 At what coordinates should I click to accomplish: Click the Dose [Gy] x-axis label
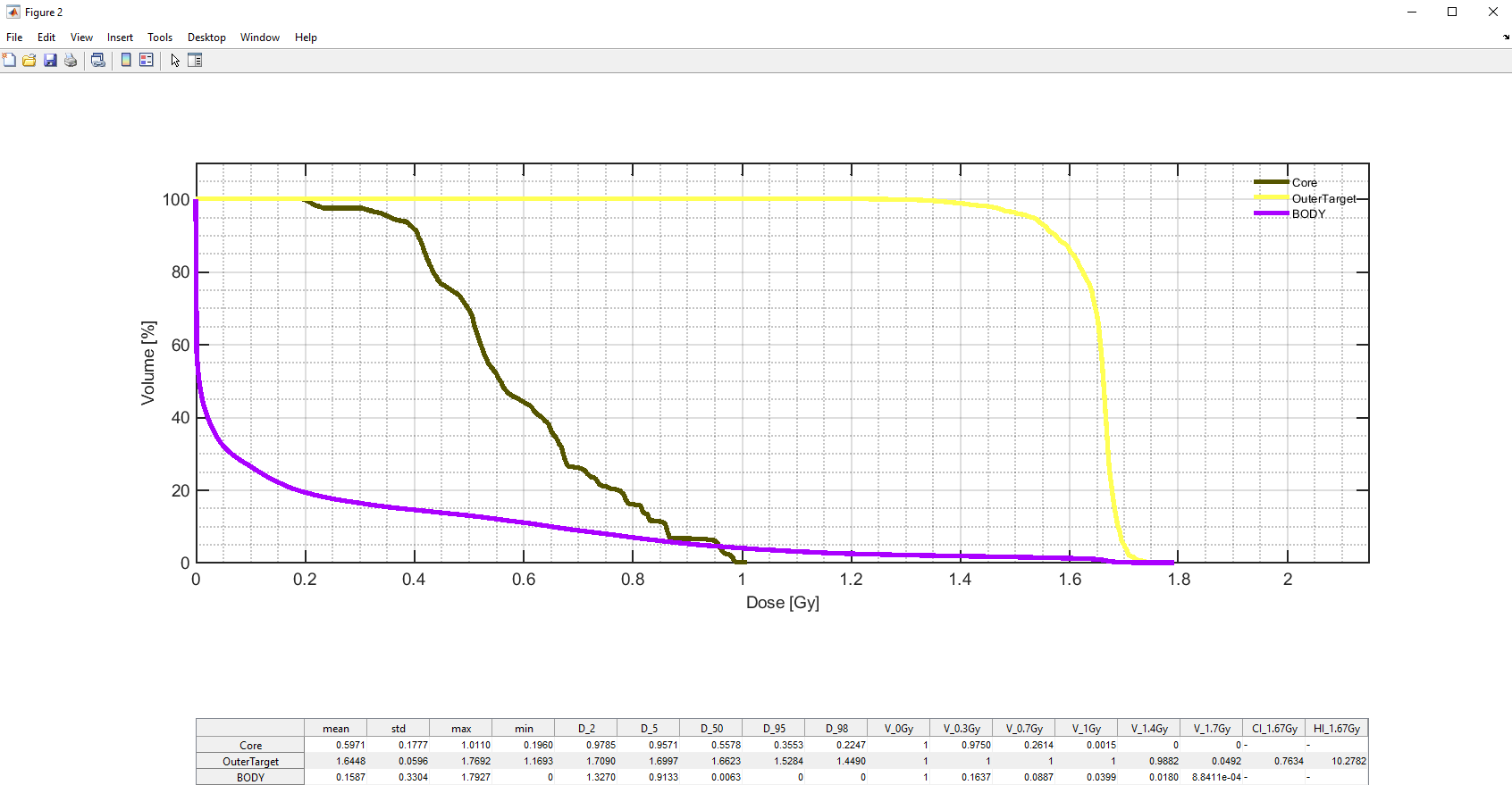click(x=782, y=603)
